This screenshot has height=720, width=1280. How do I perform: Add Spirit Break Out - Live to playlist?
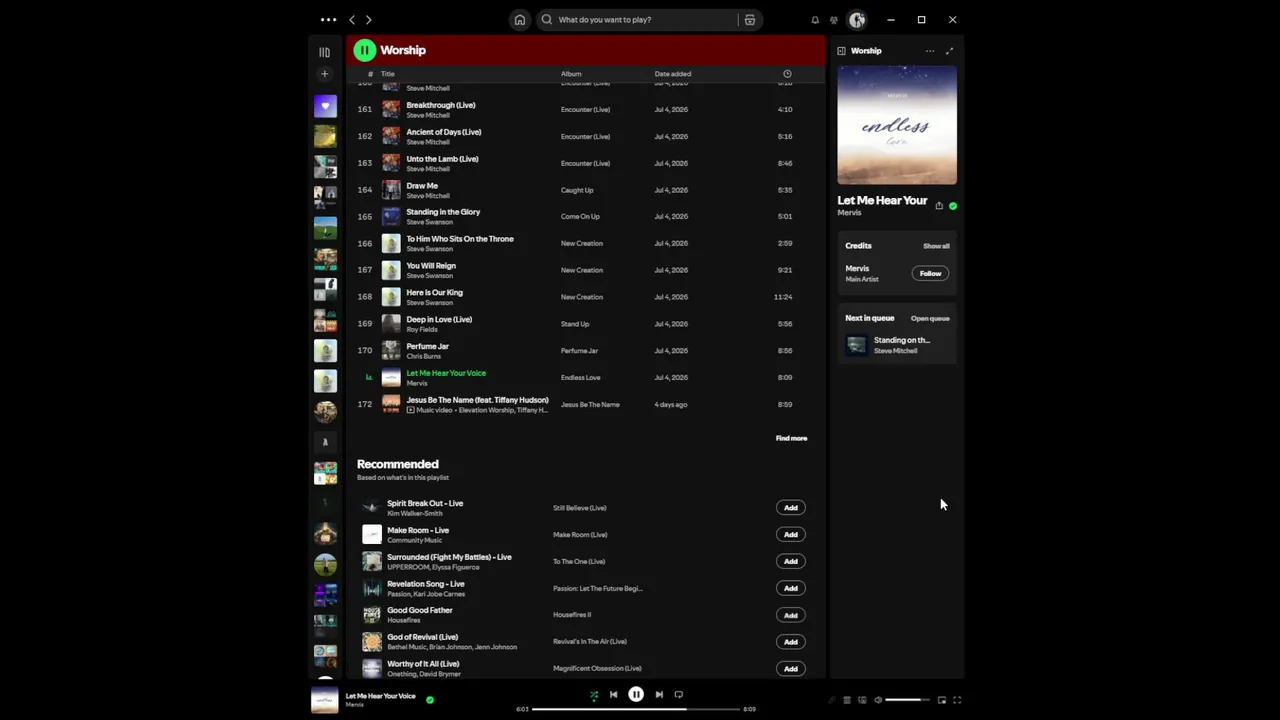click(x=790, y=508)
